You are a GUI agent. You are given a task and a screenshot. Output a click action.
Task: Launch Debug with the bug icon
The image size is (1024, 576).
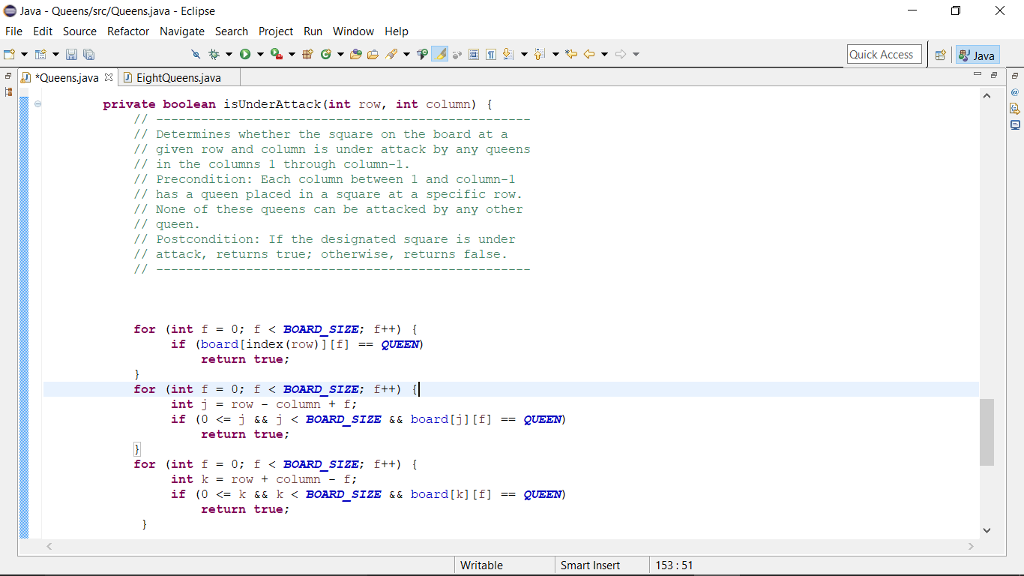tap(215, 54)
